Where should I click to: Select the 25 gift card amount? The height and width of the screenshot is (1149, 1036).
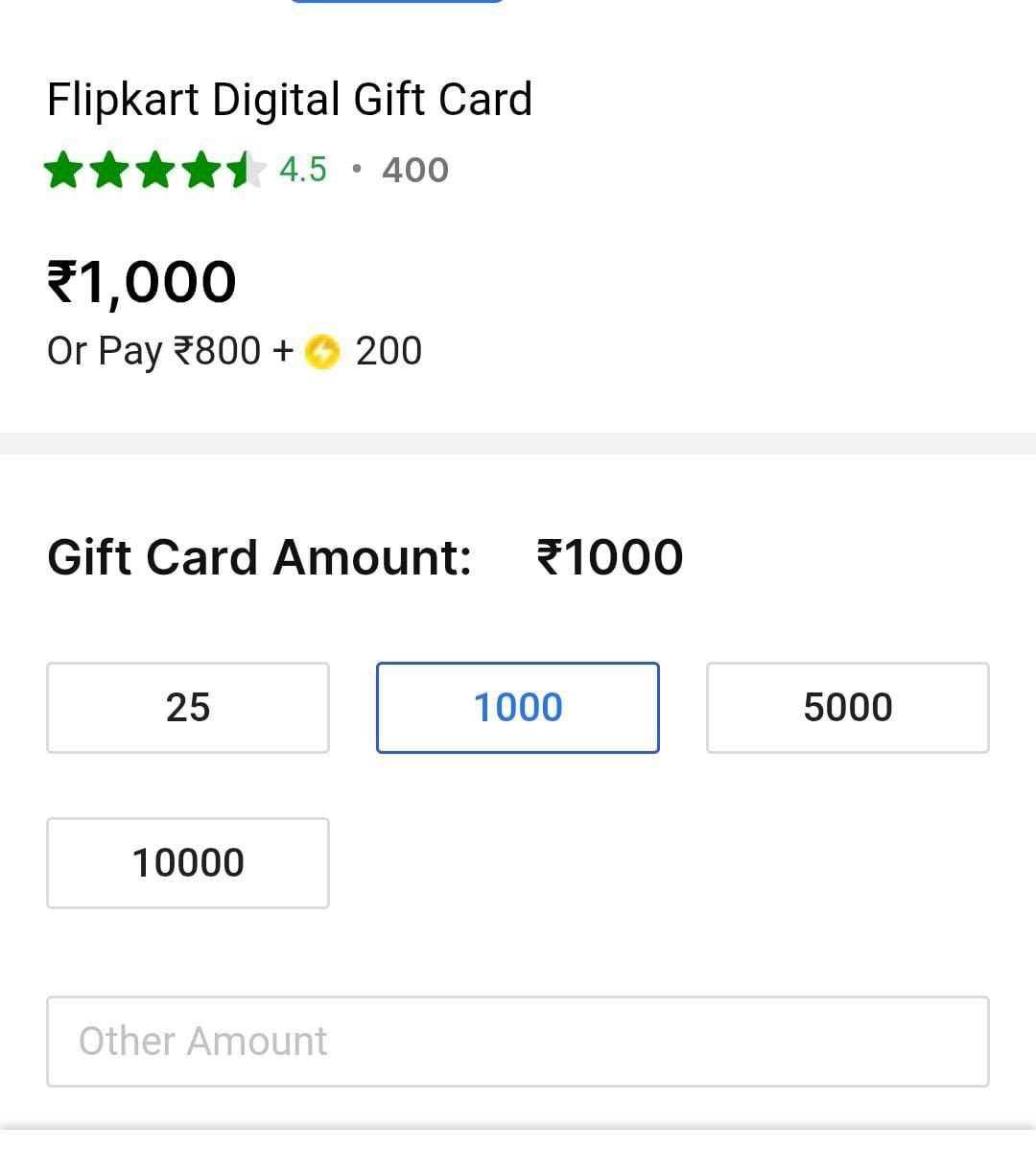[188, 708]
